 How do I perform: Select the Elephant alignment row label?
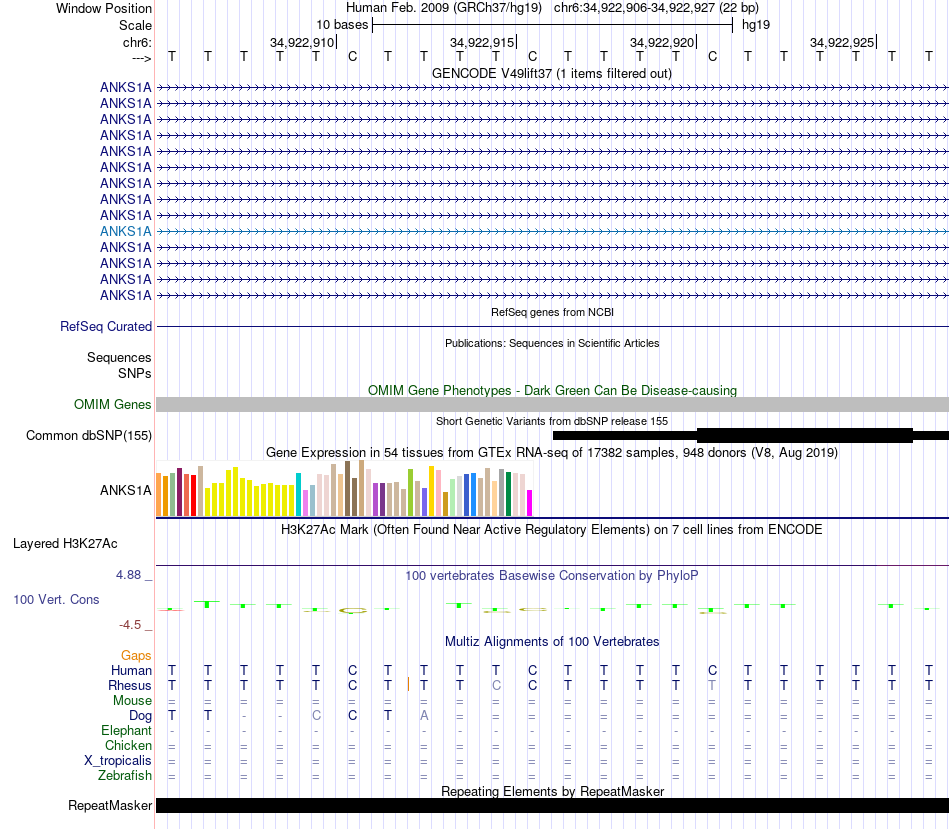[126, 730]
